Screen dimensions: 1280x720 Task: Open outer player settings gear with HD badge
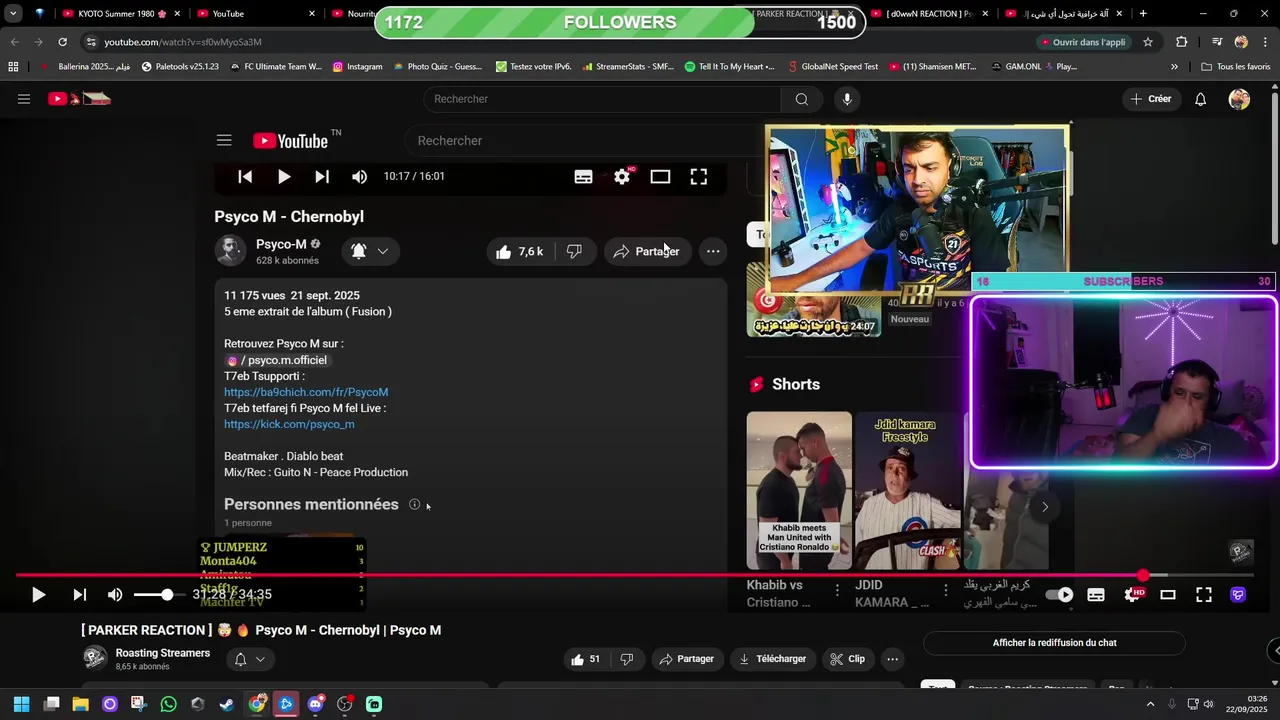point(1133,594)
